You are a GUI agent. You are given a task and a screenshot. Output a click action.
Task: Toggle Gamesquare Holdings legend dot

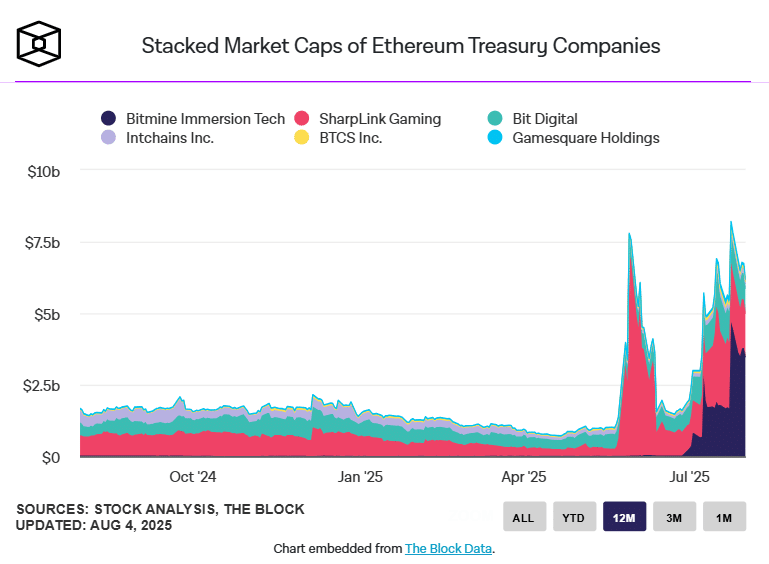point(495,138)
